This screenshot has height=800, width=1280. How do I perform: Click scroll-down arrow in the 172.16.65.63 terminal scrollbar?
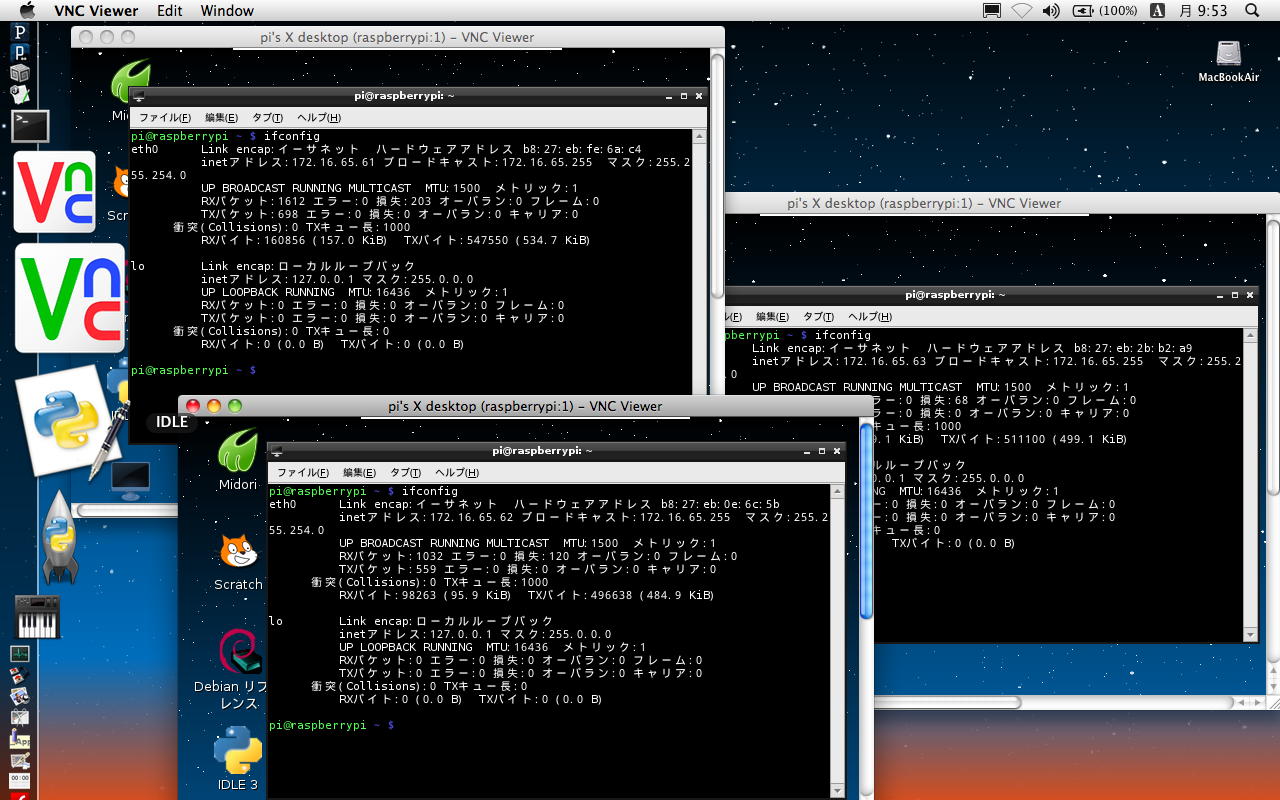tap(1250, 634)
